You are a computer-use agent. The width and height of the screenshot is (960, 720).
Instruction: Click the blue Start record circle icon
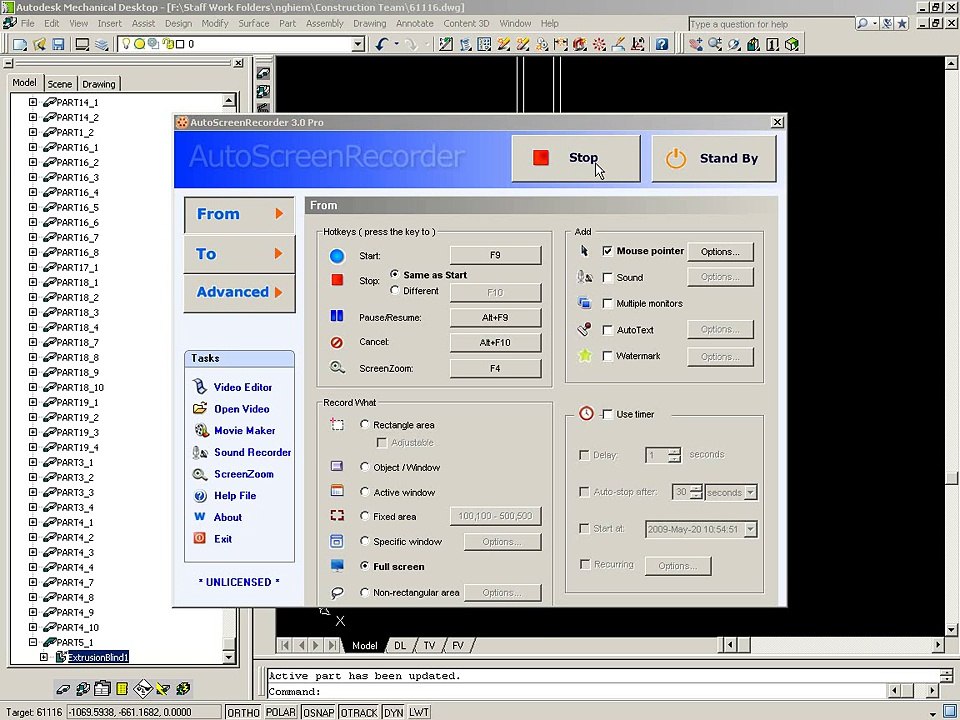(337, 256)
